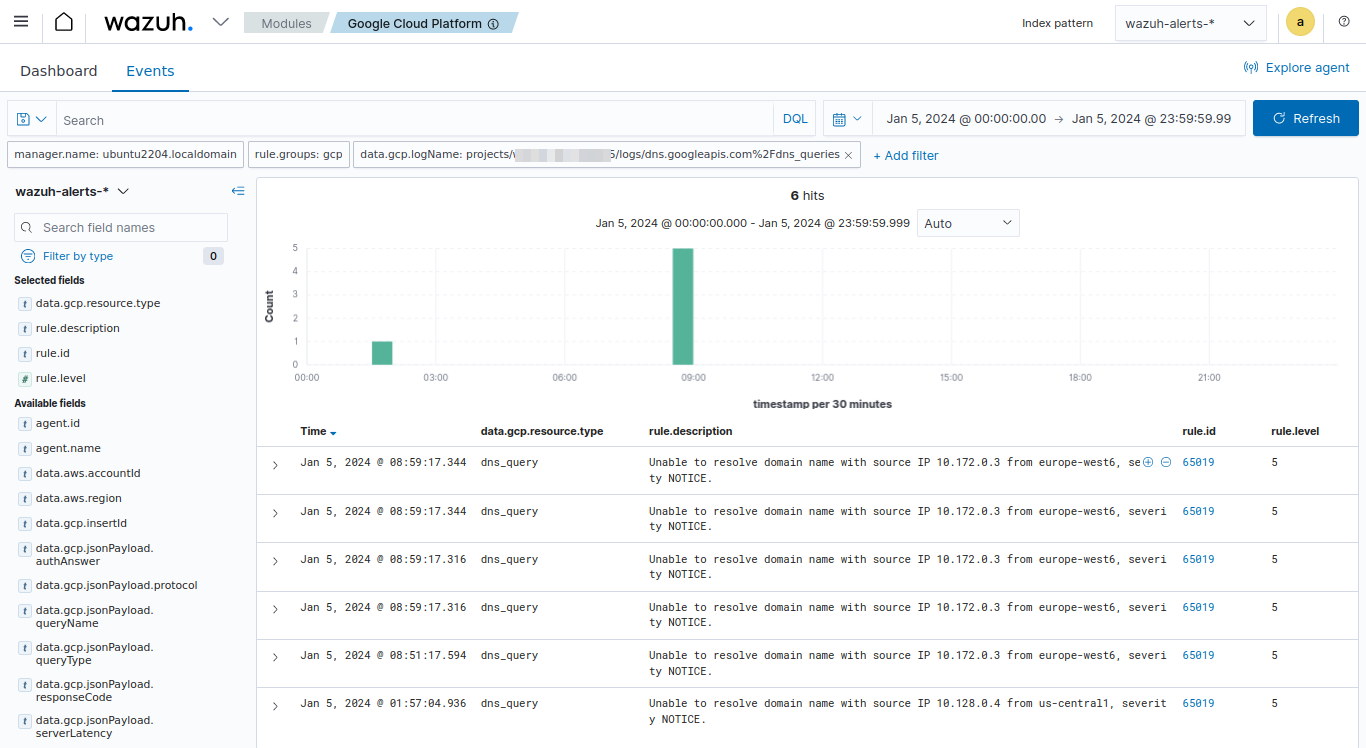Filter for value on first row description
This screenshot has width=1366, height=748.
(x=1148, y=462)
